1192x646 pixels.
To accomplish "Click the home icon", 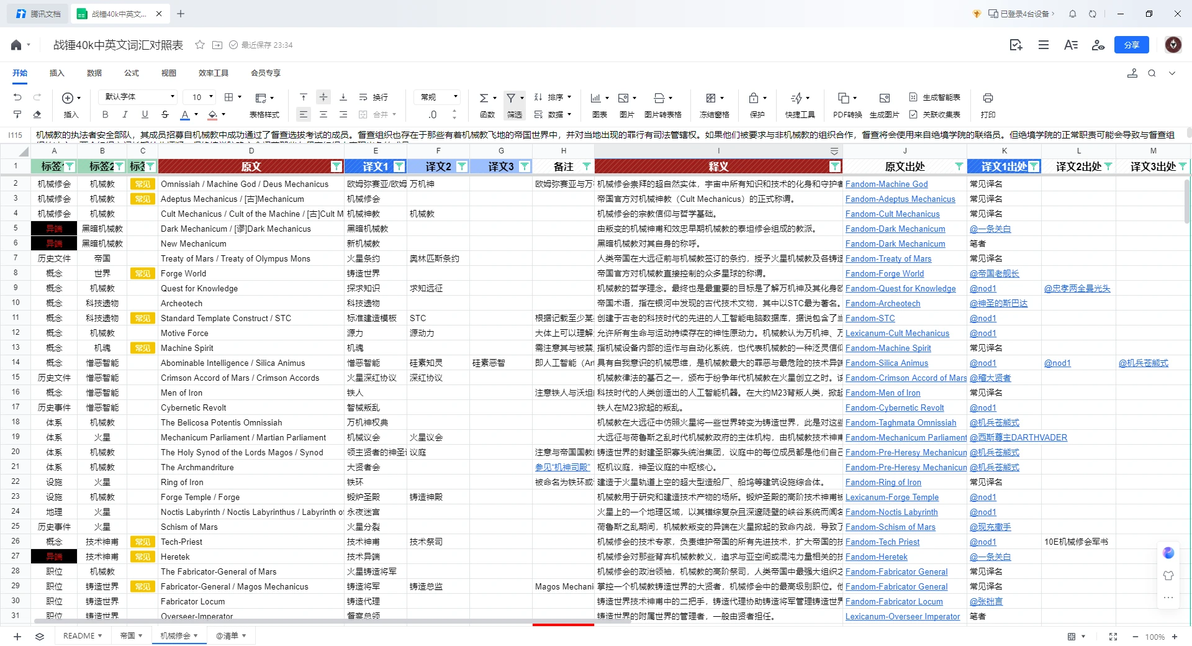I will (x=16, y=45).
